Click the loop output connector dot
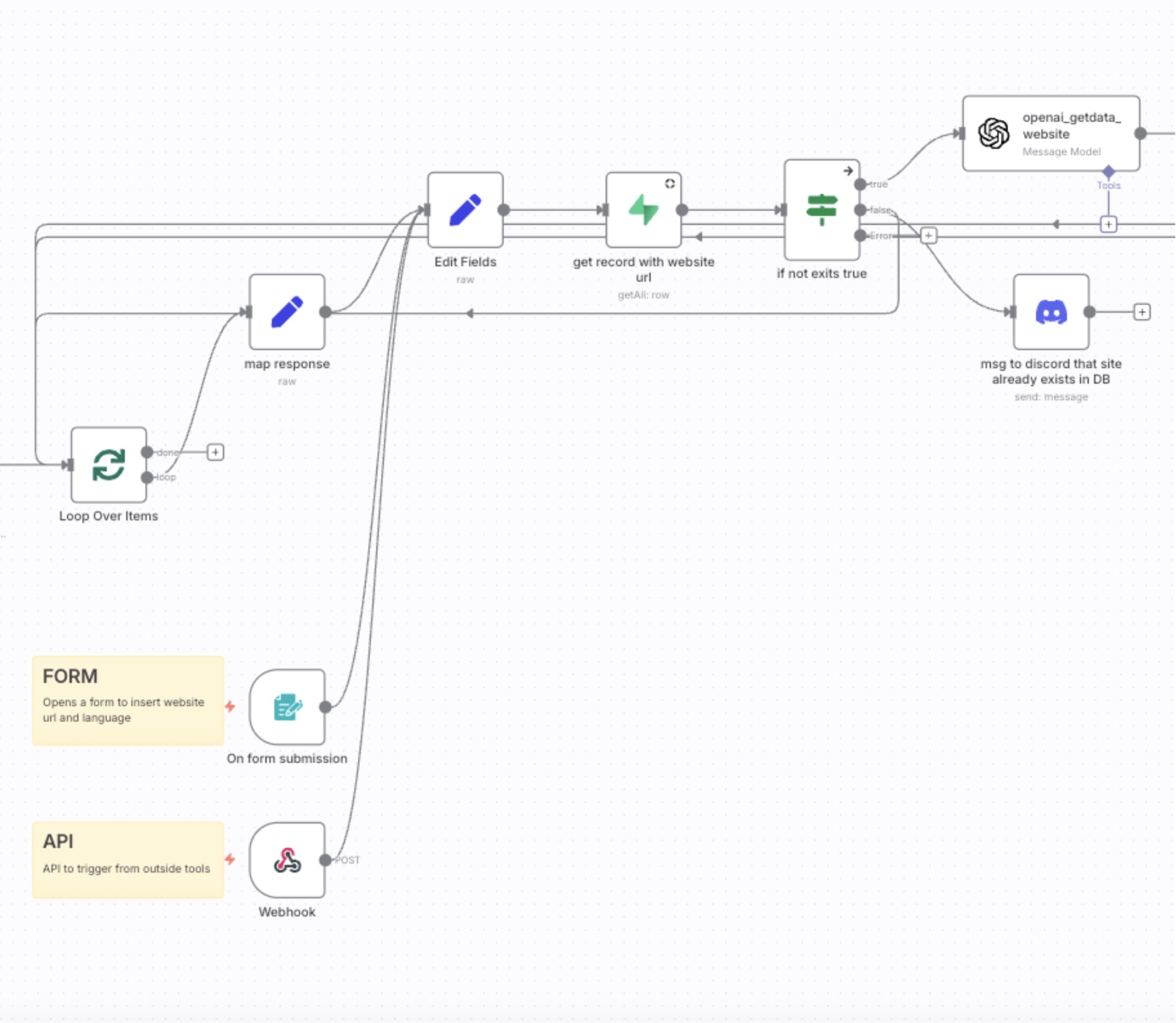 [147, 477]
